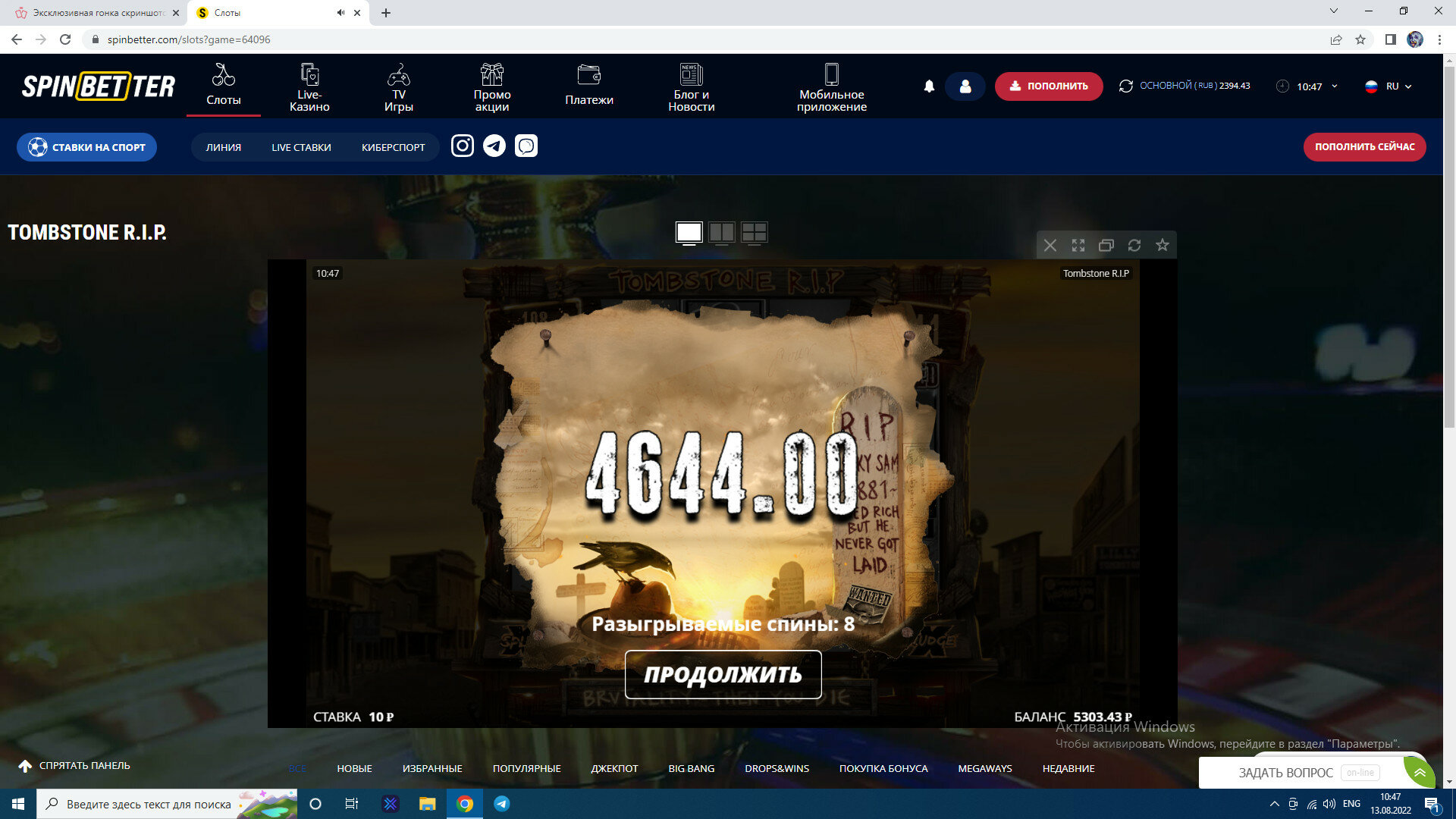This screenshot has height=819, width=1456.
Task: Open the user profile icon
Action: [965, 86]
